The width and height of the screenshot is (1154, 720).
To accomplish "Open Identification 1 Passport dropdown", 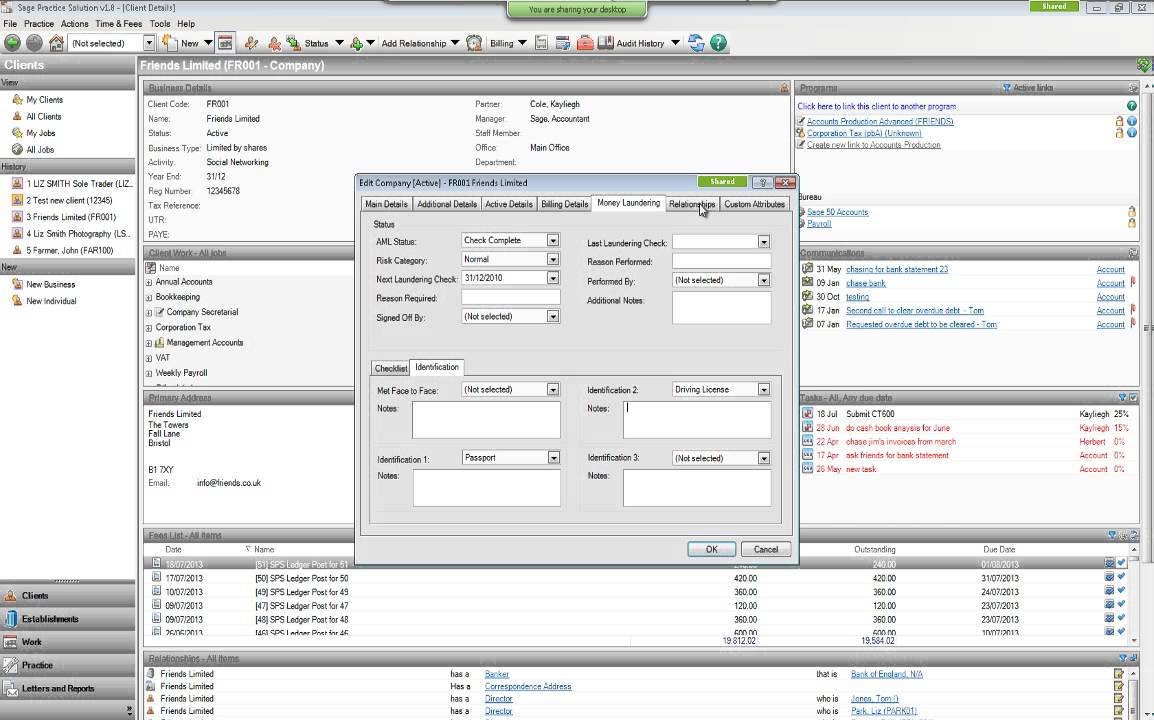I will 553,458.
